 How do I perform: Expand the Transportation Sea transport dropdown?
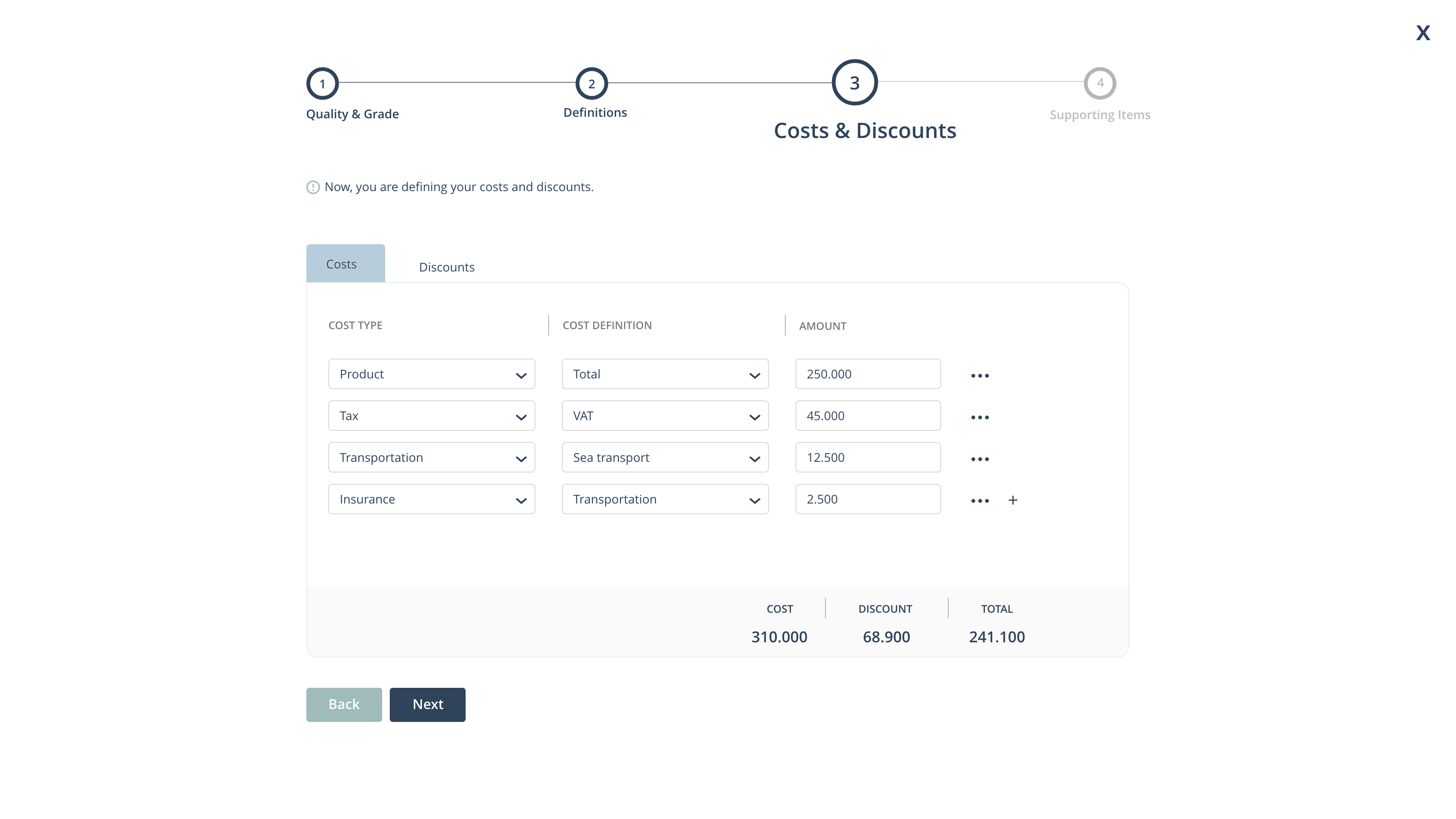[755, 457]
